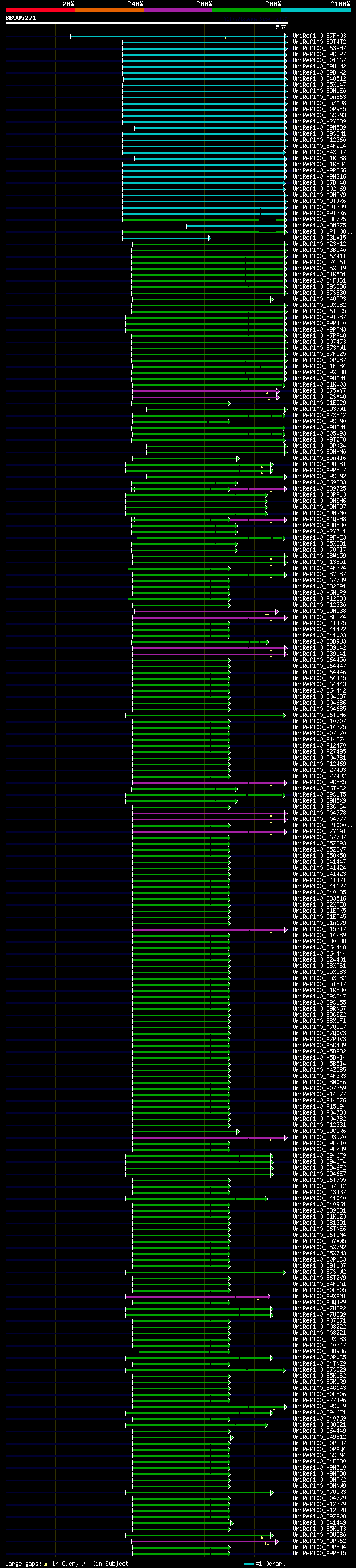
Task: Select label UniRef100_B7SB29
Action: point(319,1369)
